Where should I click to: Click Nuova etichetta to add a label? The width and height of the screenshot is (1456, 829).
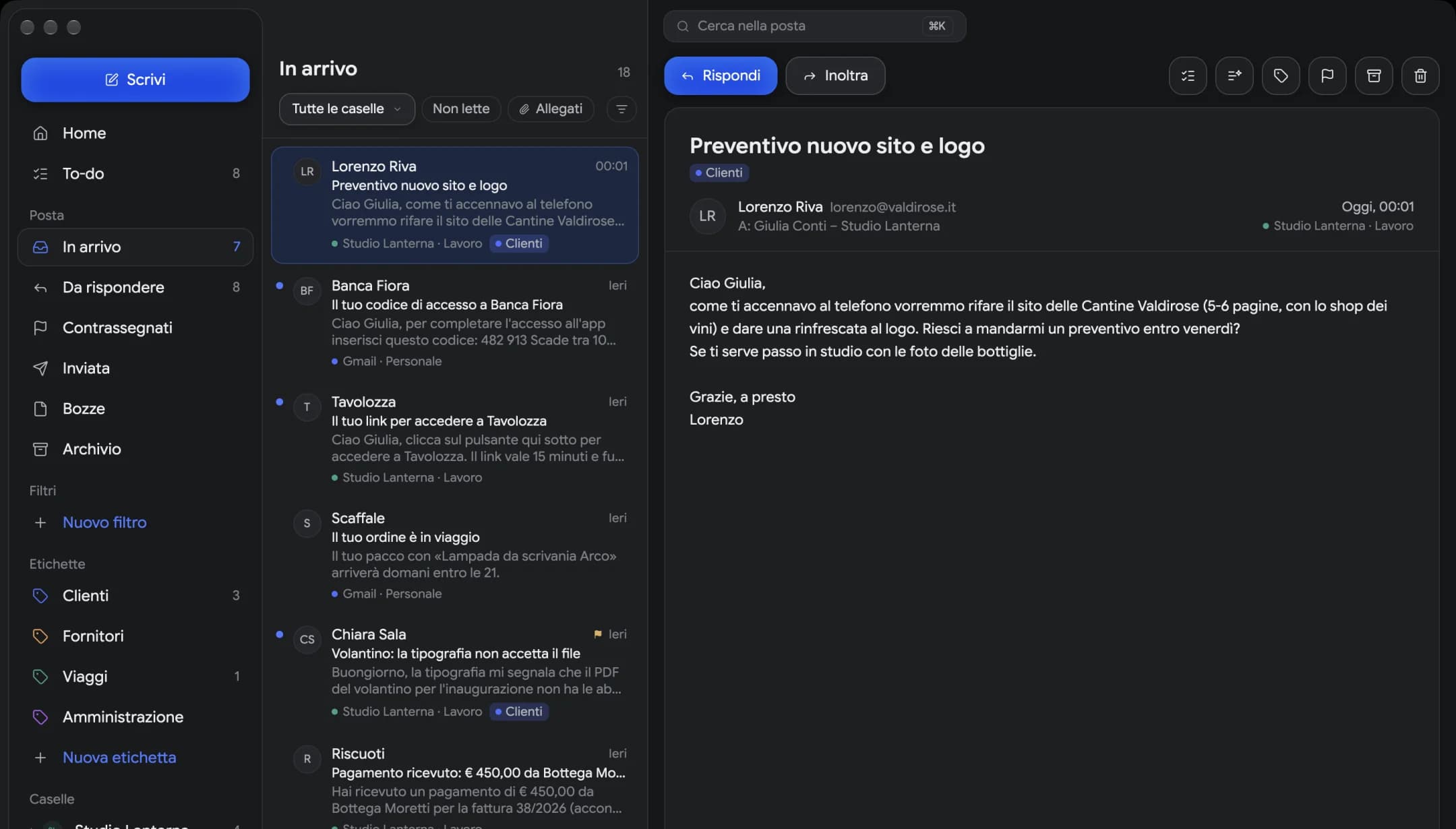click(x=119, y=758)
